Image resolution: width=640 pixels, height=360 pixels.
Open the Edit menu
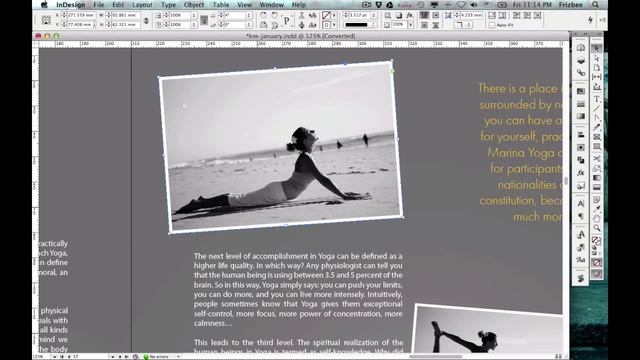click(x=118, y=5)
